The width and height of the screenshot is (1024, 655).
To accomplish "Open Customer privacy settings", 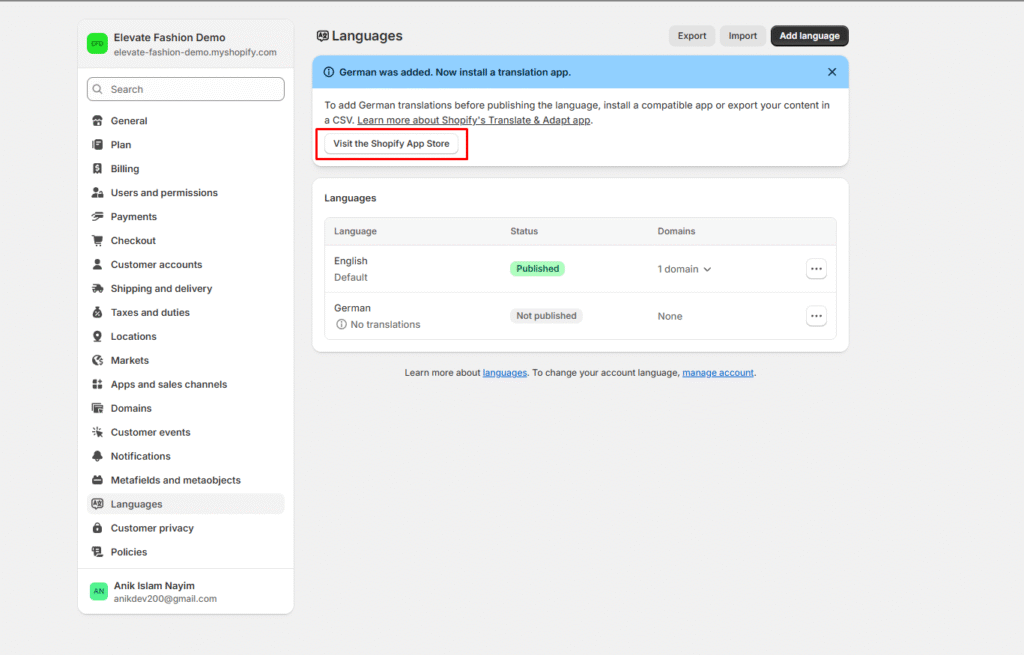I will click(185, 528).
